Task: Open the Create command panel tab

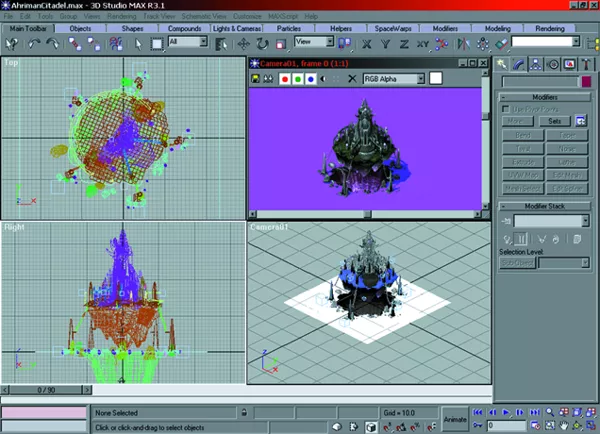Action: 502,64
